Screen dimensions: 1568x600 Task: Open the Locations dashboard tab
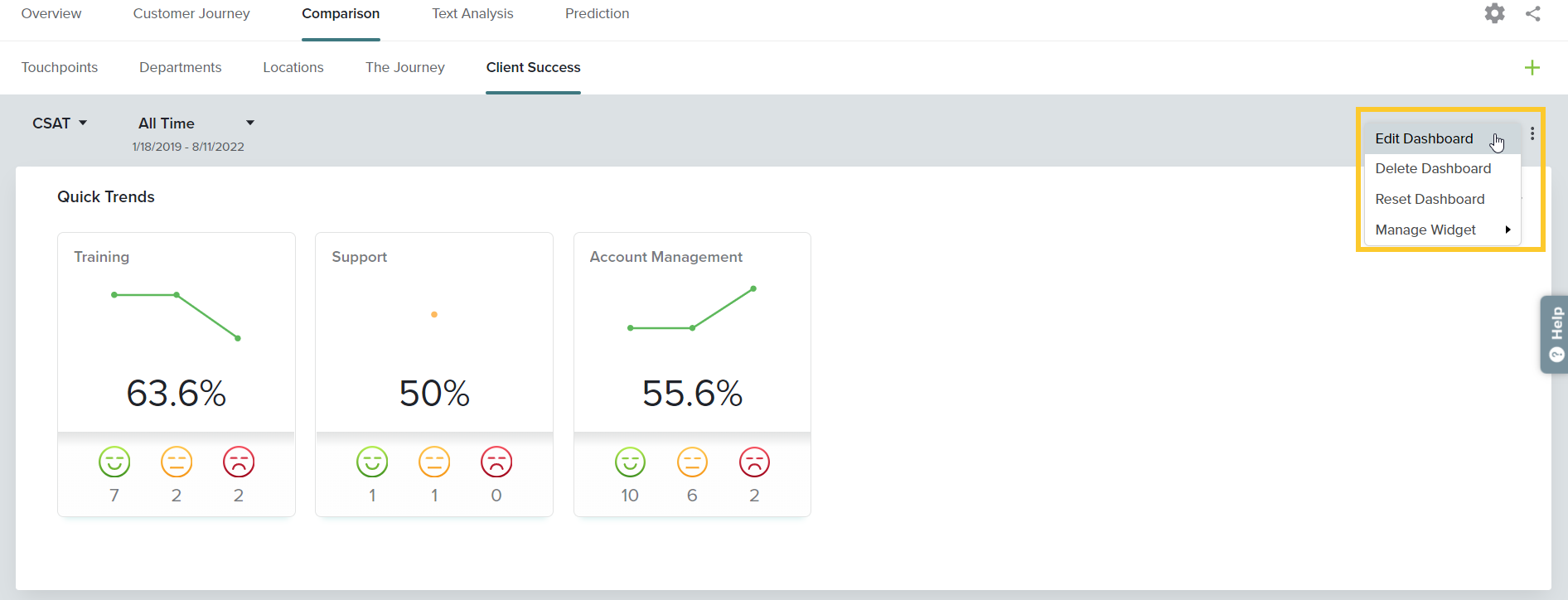coord(293,68)
